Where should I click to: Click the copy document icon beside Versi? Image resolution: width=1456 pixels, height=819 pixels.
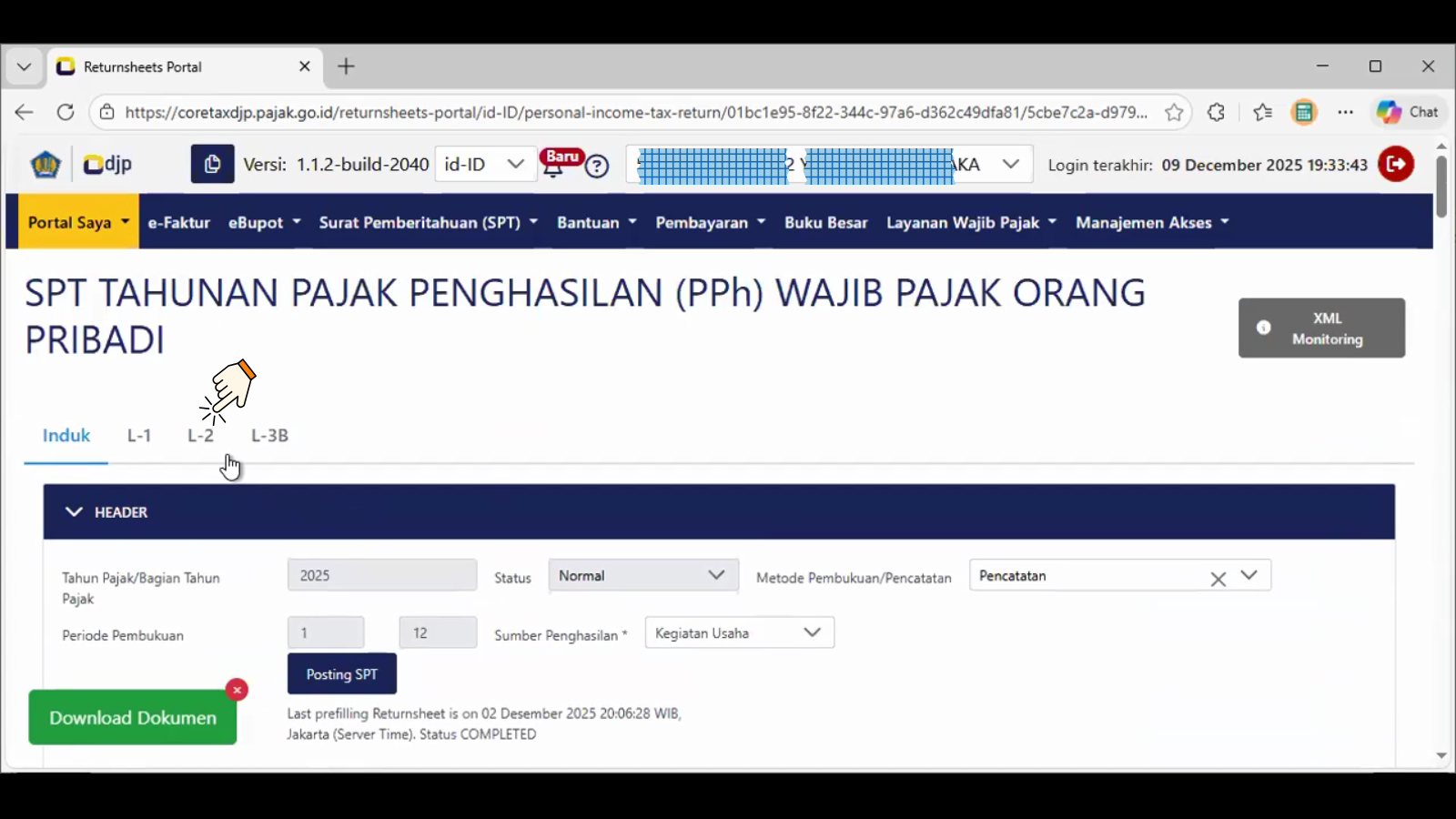click(212, 165)
